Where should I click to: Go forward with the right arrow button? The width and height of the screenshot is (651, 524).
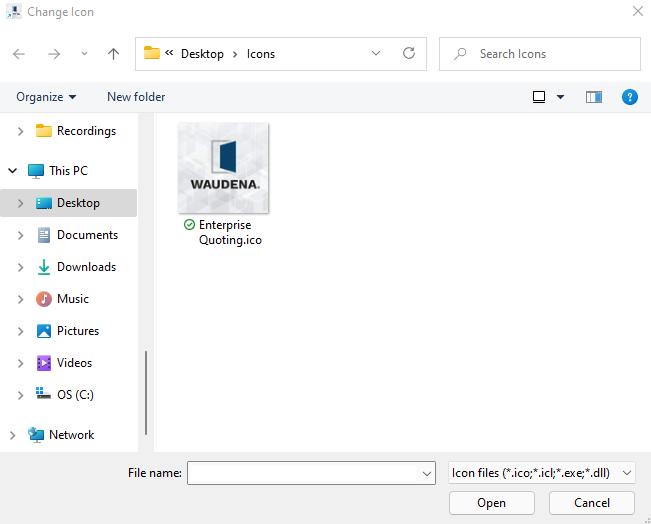point(54,54)
